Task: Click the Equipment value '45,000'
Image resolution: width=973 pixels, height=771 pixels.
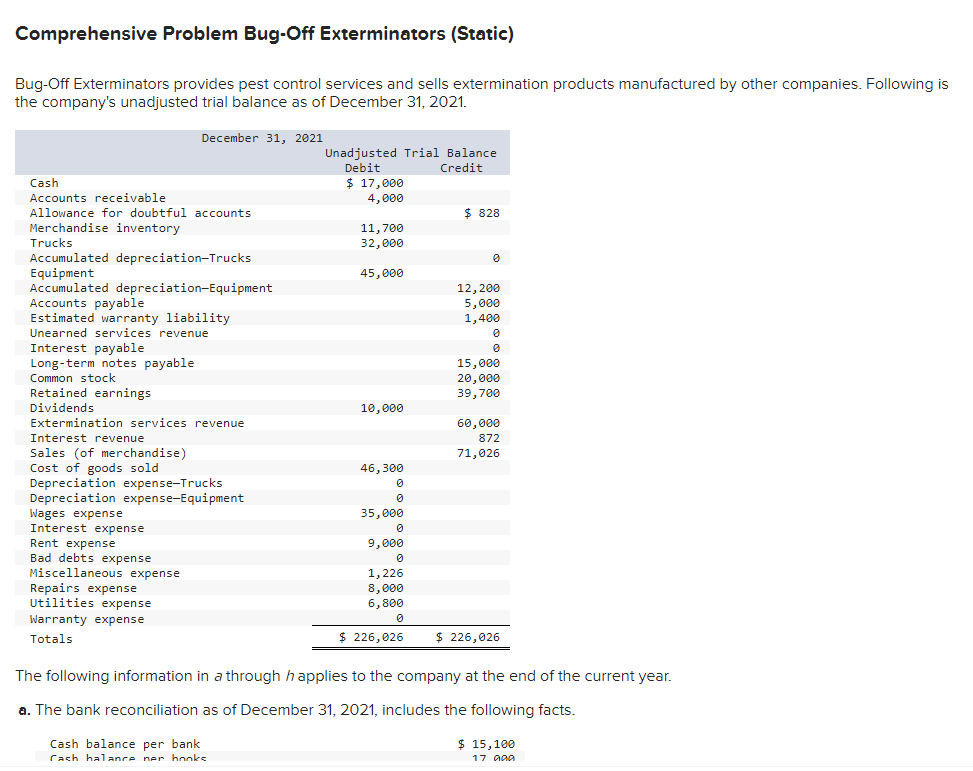Action: [x=382, y=273]
